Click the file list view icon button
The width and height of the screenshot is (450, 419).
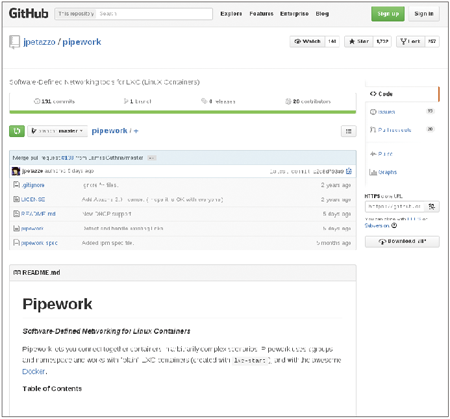348,131
